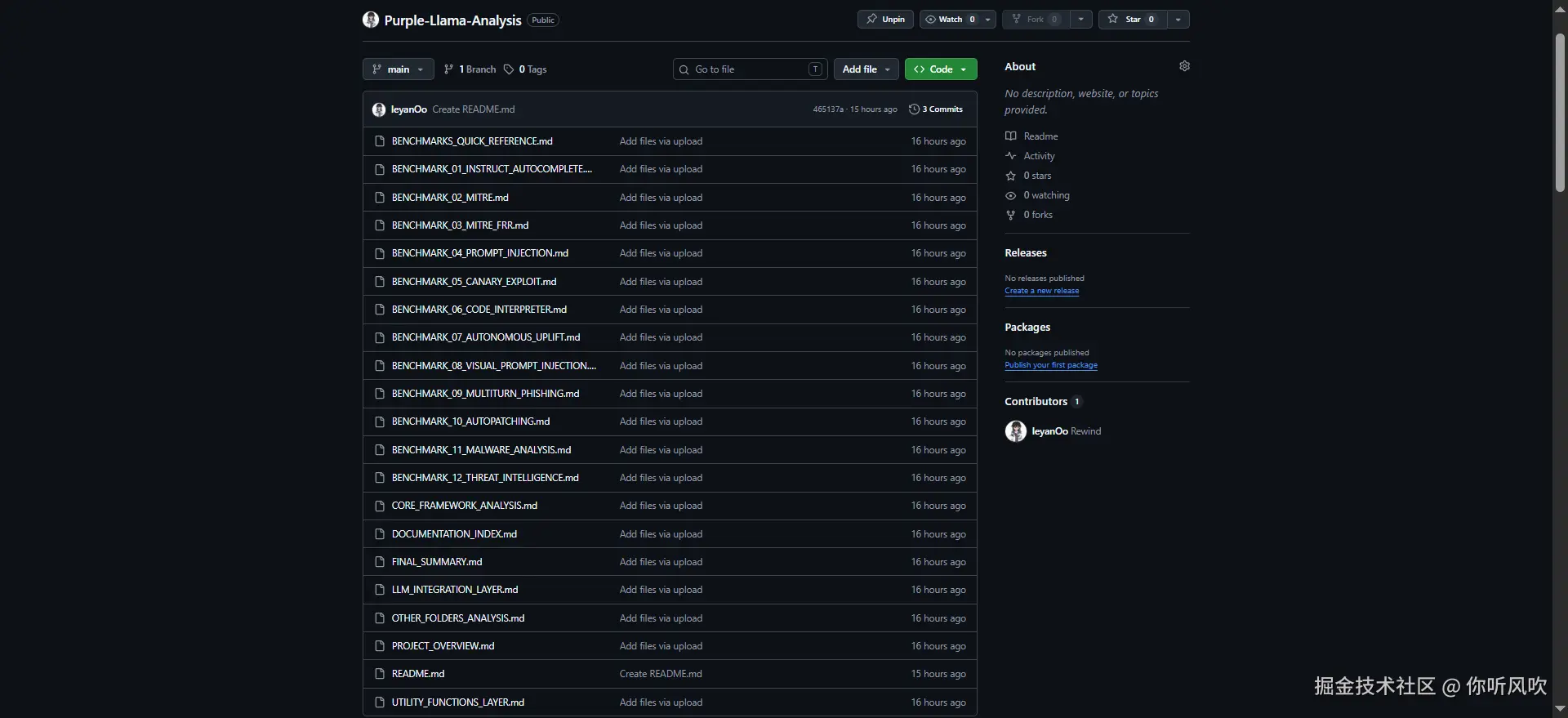Click the file icon for BENCHMARK_09_MULTITURN_PHISHING.md
Screen dimensions: 1568x718
click(379, 394)
